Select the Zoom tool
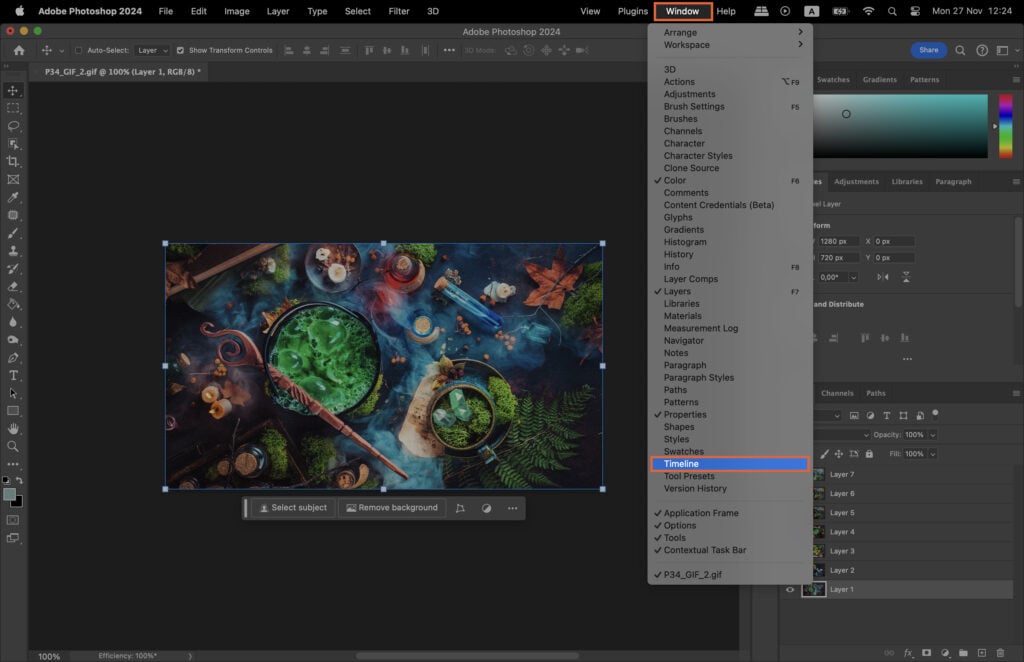The width and height of the screenshot is (1024, 662). point(14,447)
